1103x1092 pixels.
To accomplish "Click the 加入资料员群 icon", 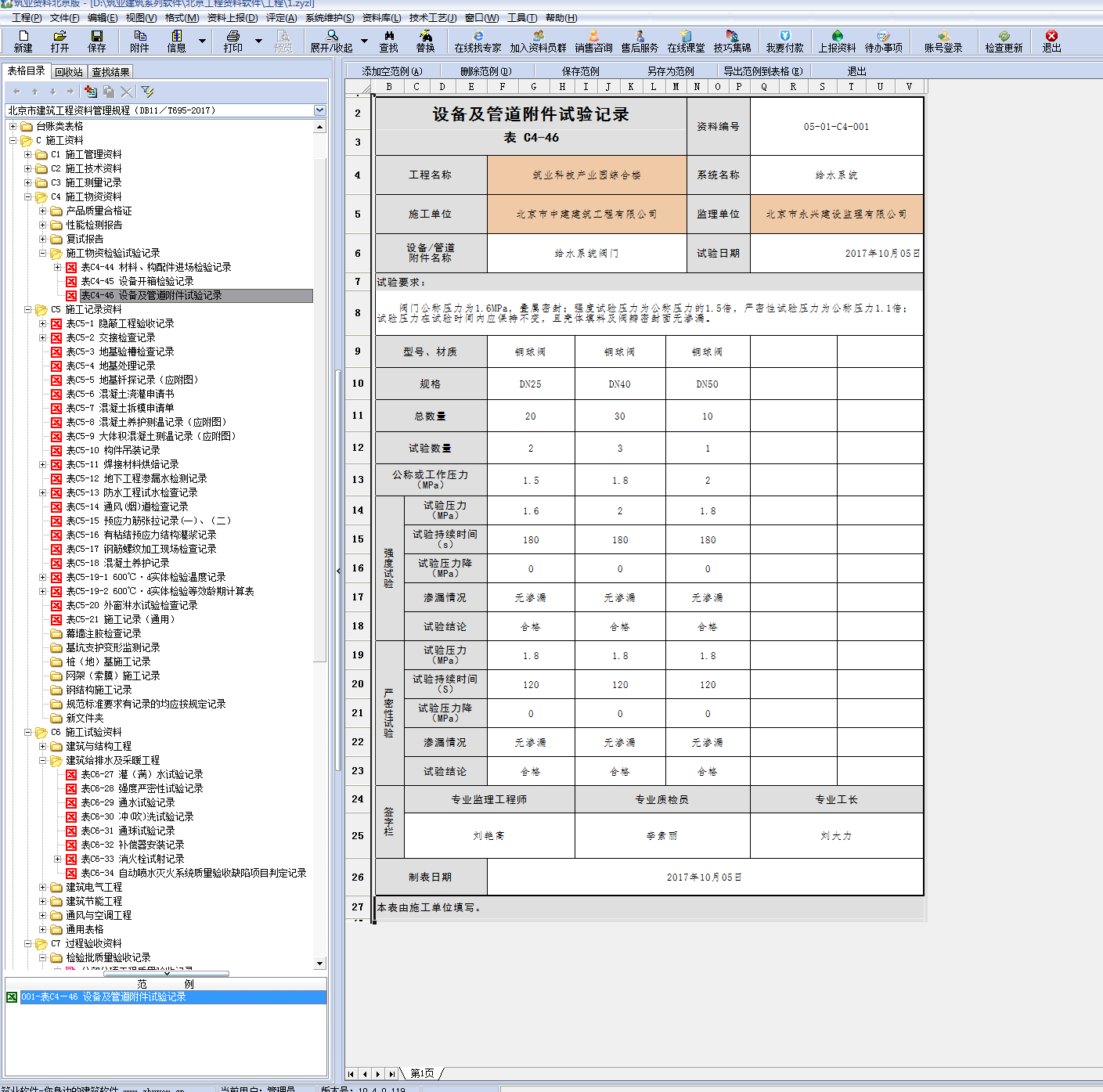I will [x=539, y=41].
